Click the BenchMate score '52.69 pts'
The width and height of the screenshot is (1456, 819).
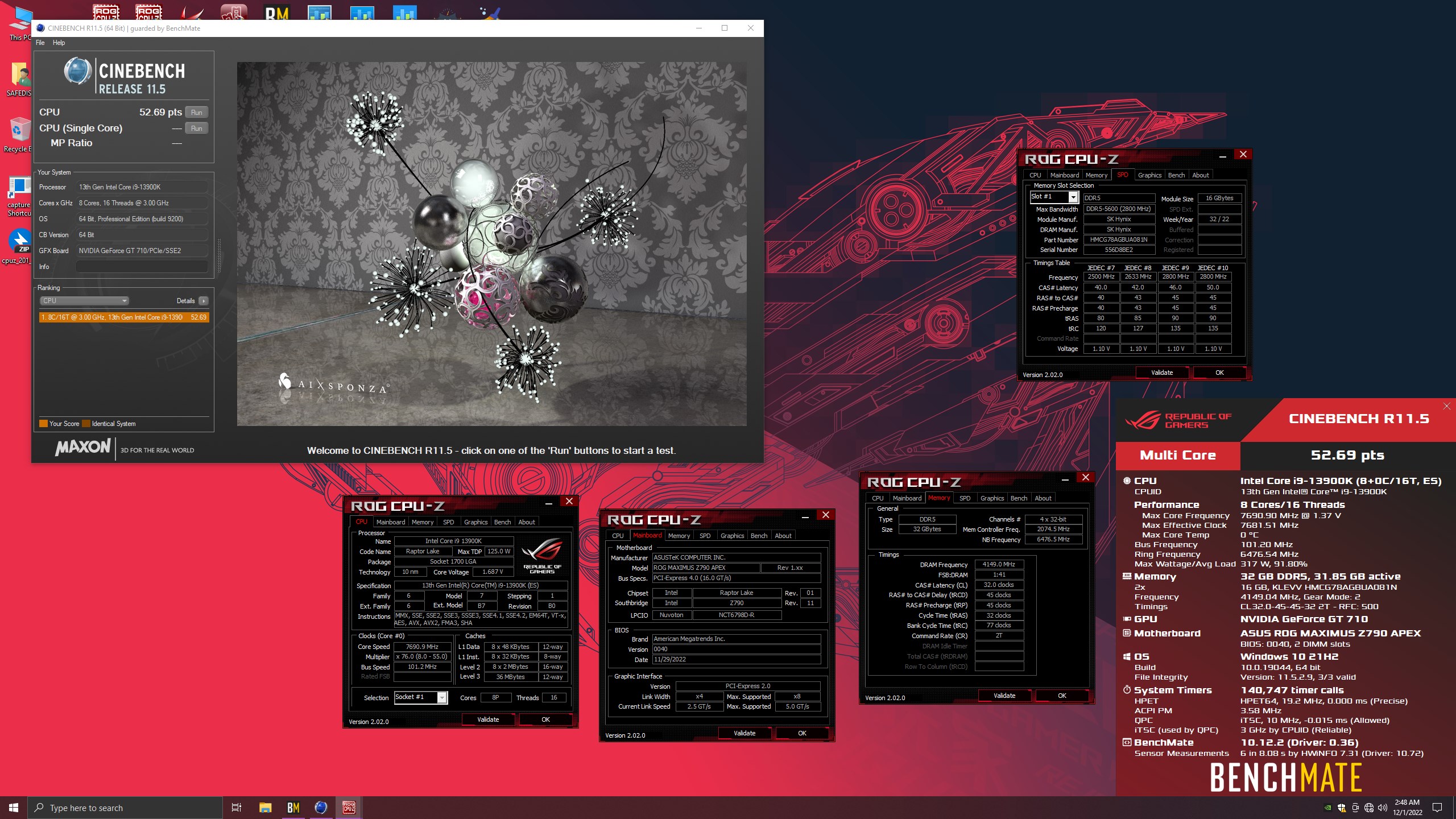pyautogui.click(x=1347, y=455)
